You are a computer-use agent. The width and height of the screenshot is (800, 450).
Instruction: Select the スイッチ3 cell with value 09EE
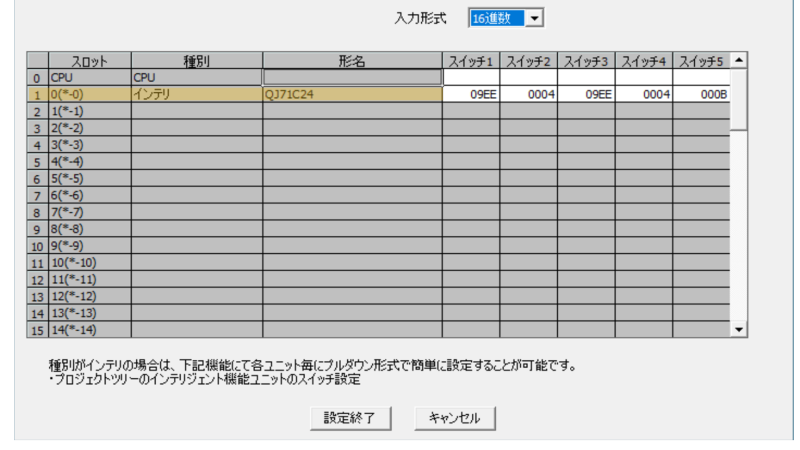click(x=586, y=94)
